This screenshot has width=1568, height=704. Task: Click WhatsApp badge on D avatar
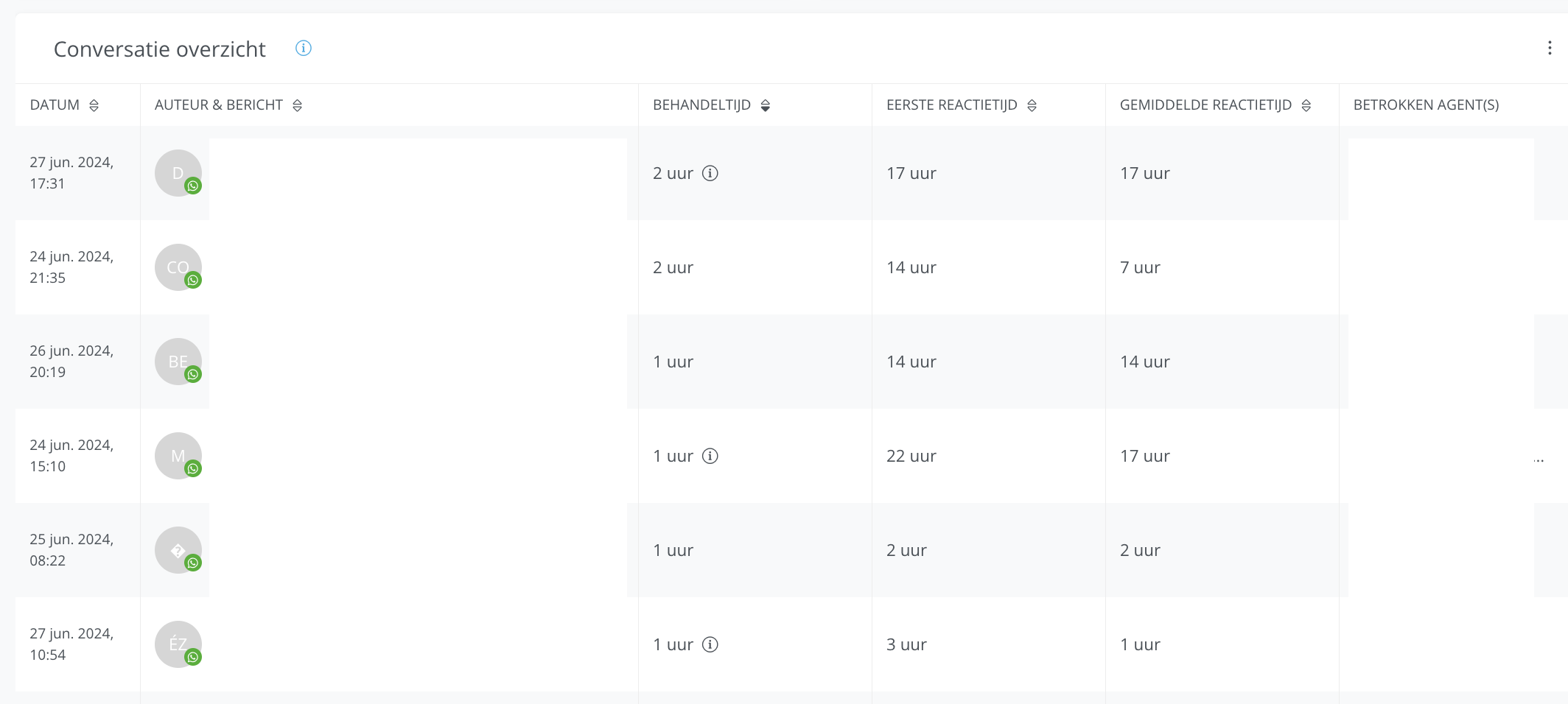pos(193,186)
